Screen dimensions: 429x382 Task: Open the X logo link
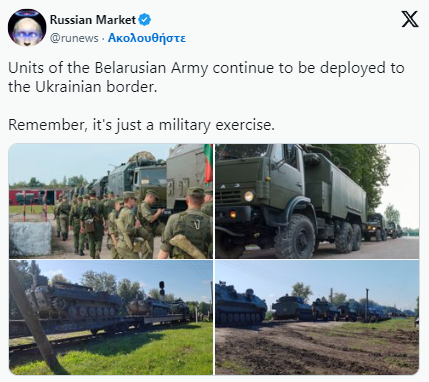(410, 19)
